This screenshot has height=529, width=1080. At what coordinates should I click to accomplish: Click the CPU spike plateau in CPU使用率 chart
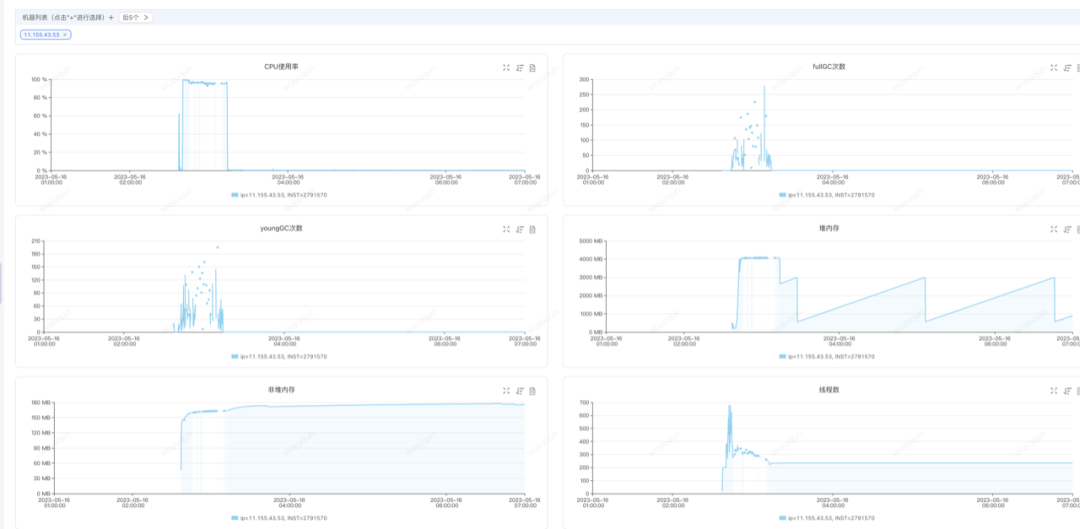click(x=205, y=82)
